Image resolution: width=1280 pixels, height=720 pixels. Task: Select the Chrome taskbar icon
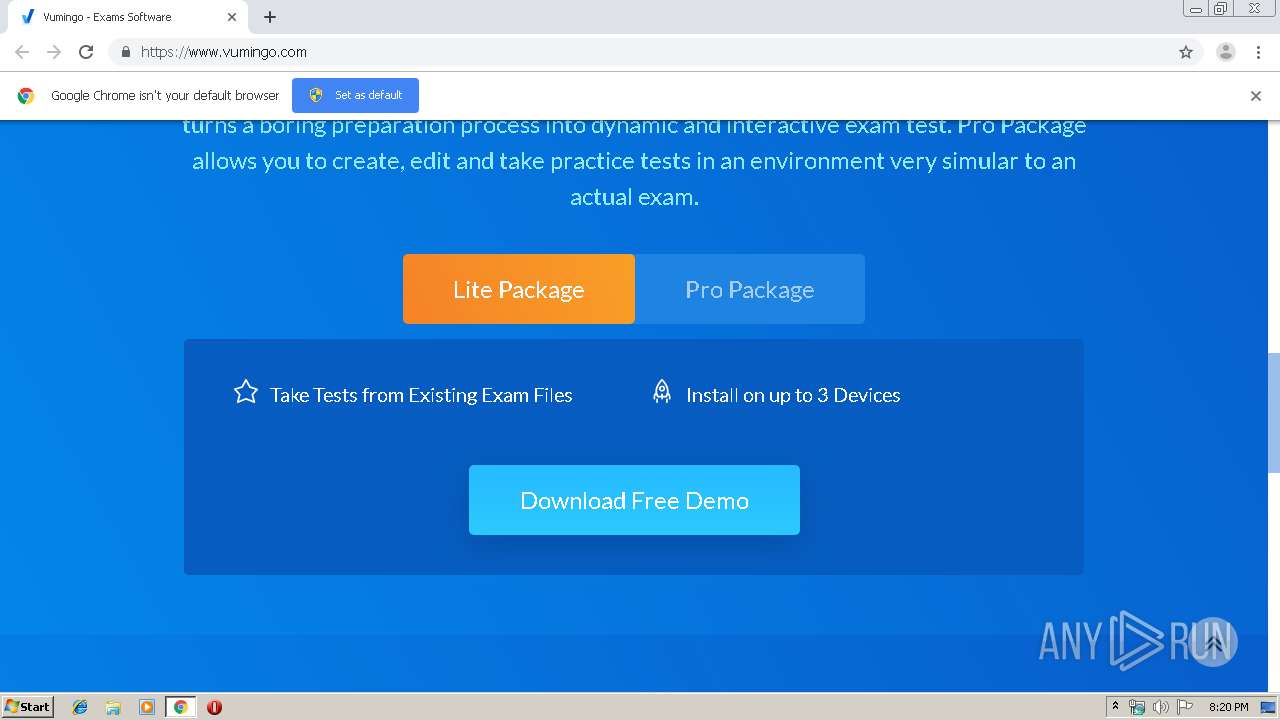click(x=180, y=707)
